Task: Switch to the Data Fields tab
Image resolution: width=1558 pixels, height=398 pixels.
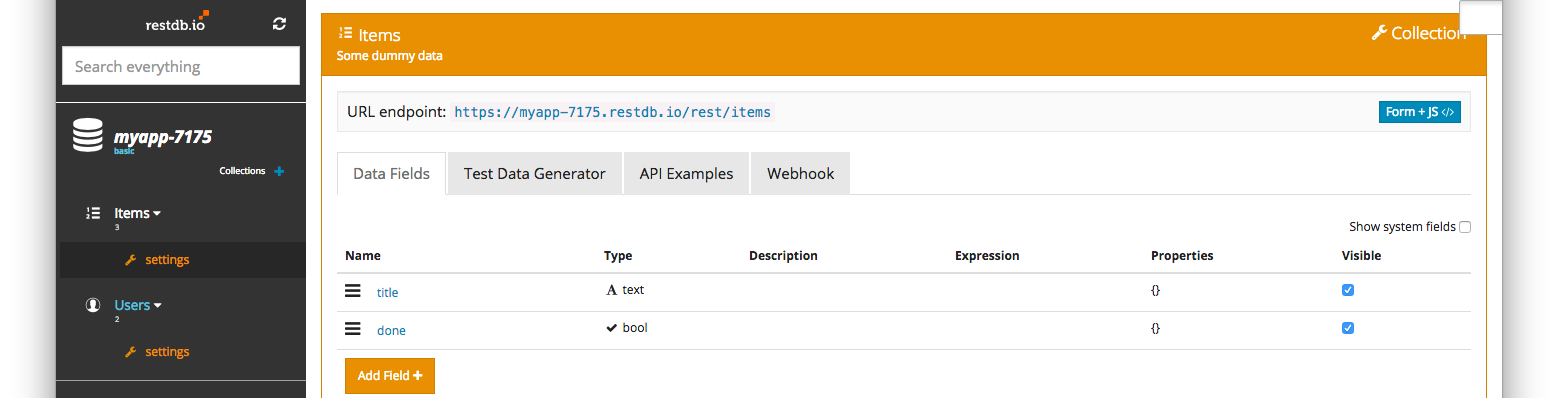Action: [x=392, y=173]
